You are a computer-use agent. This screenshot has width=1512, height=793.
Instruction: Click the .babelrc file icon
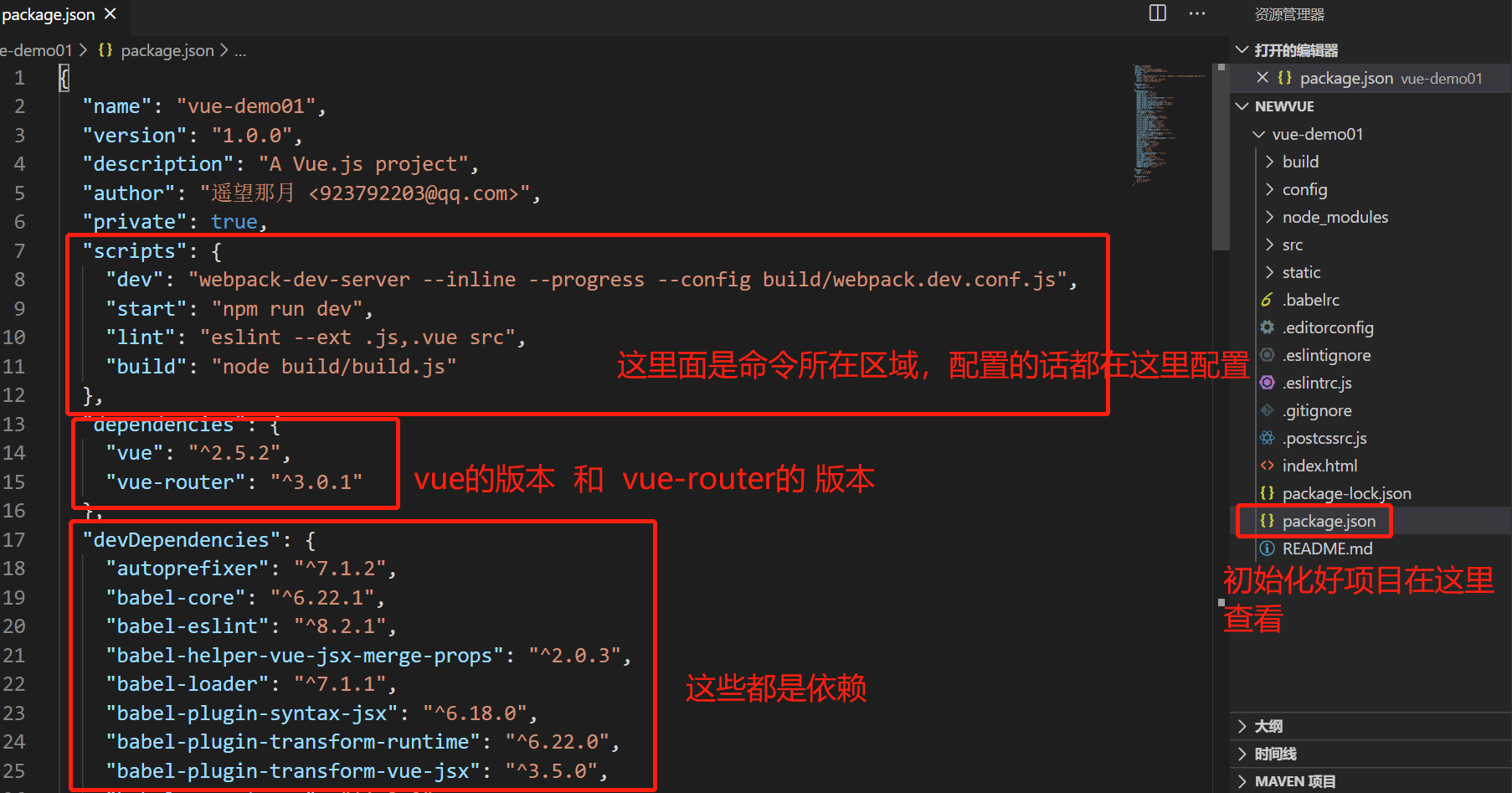1268,300
